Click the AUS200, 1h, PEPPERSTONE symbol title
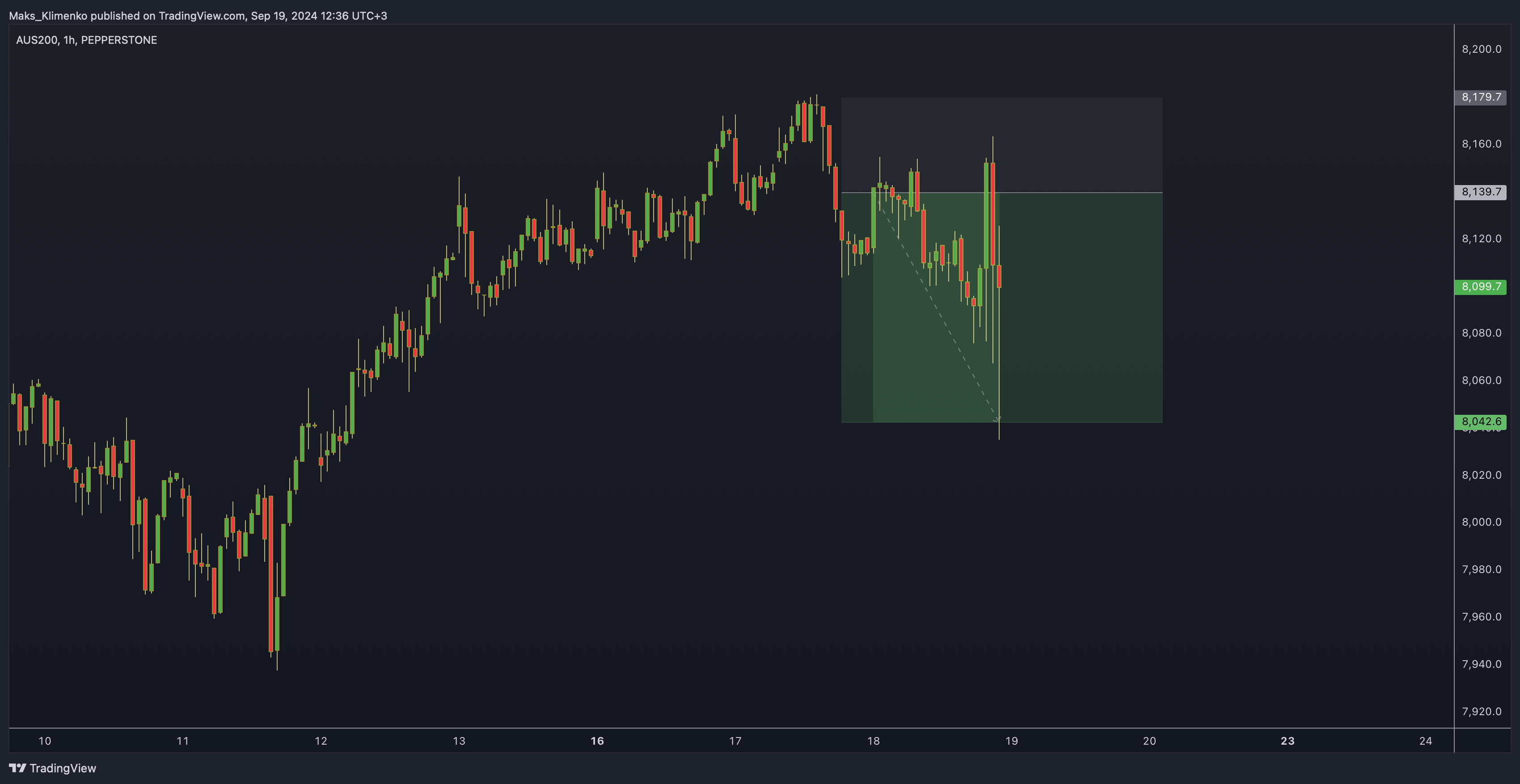The height and width of the screenshot is (784, 1520). pyautogui.click(x=86, y=40)
